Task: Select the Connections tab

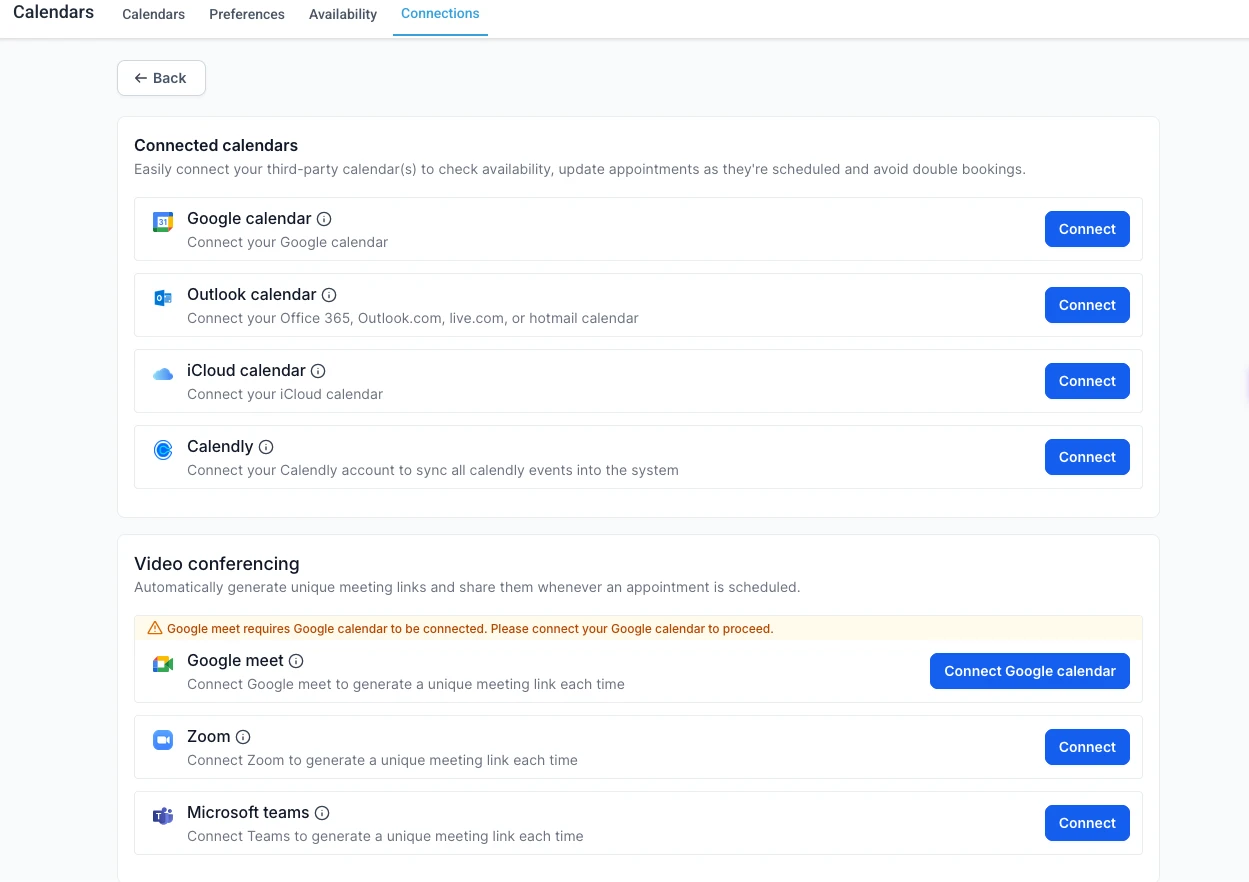Action: 440,14
